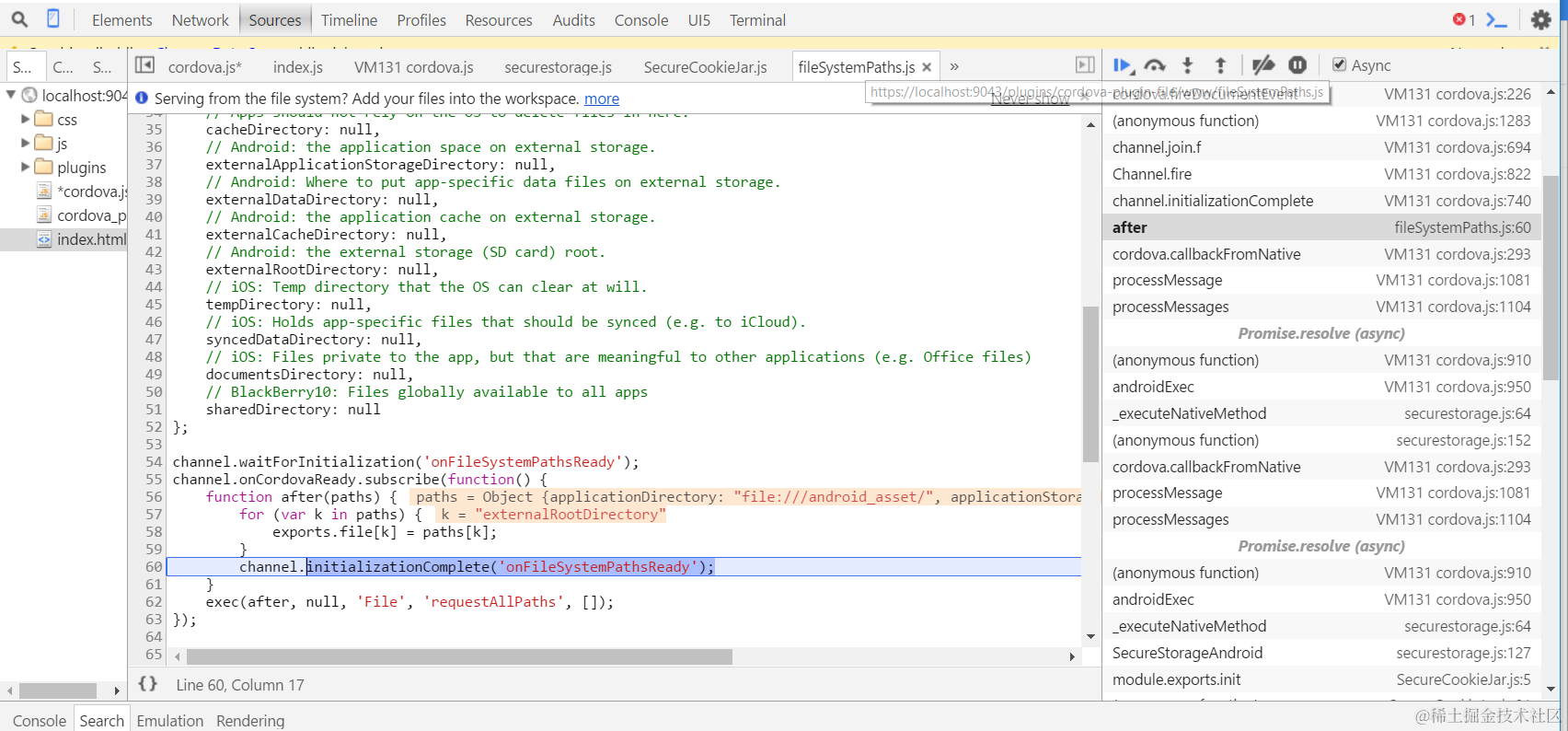The width and height of the screenshot is (1568, 731).
Task: Close the fileSystemPaths.js tab
Action: click(x=927, y=67)
